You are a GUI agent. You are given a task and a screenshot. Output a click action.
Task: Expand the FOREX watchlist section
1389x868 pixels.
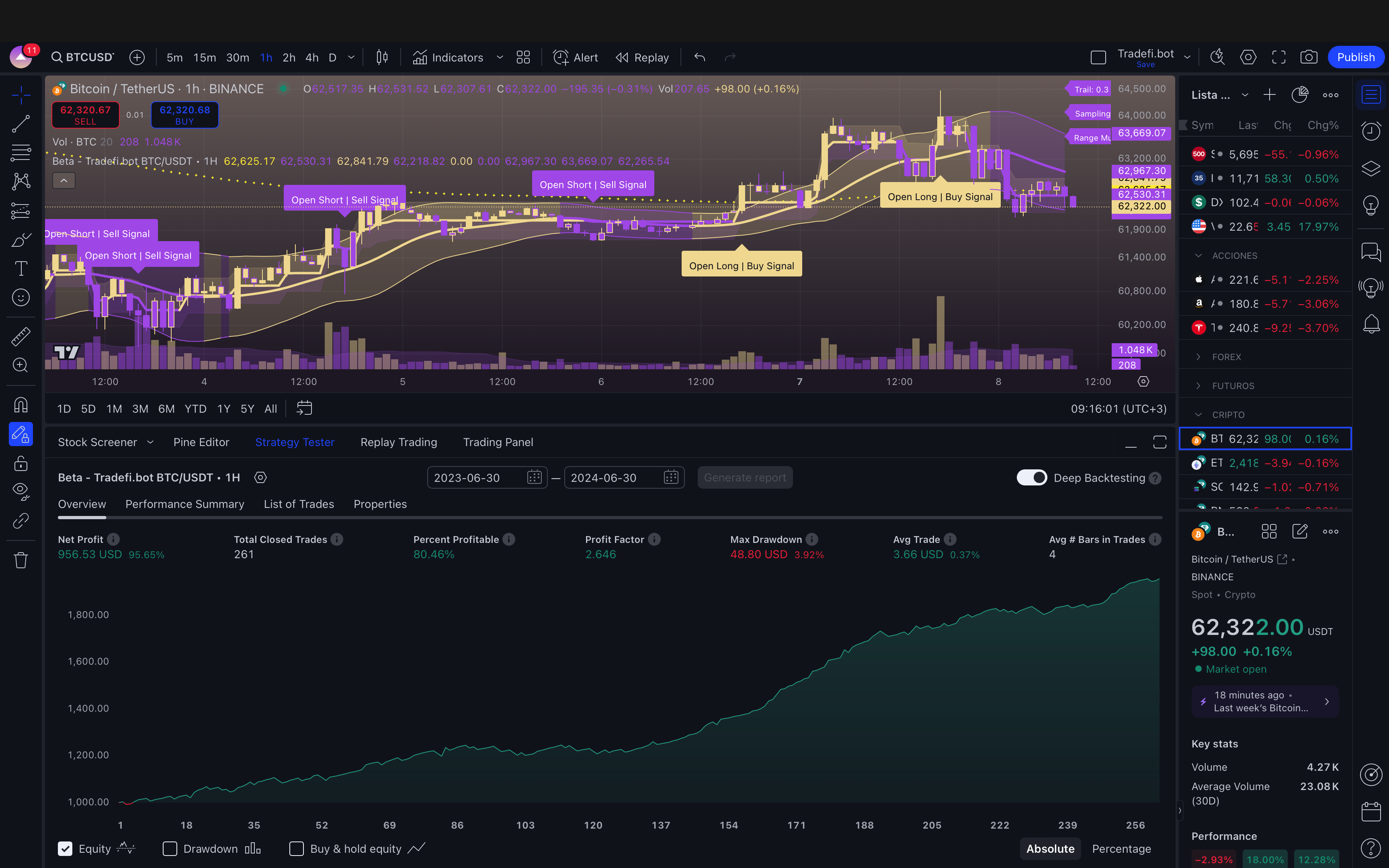click(x=1227, y=357)
